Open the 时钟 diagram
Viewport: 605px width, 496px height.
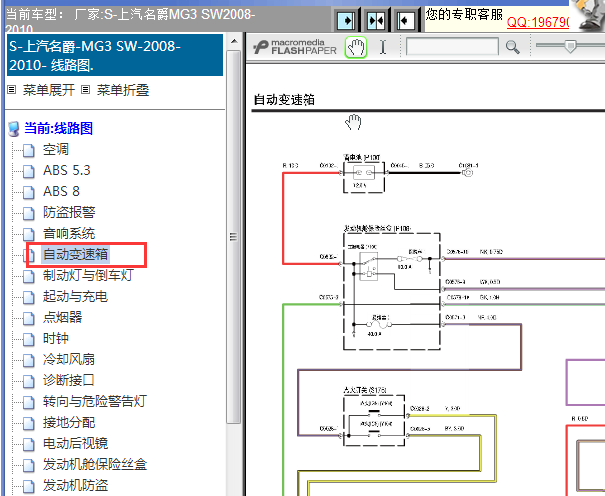point(56,338)
